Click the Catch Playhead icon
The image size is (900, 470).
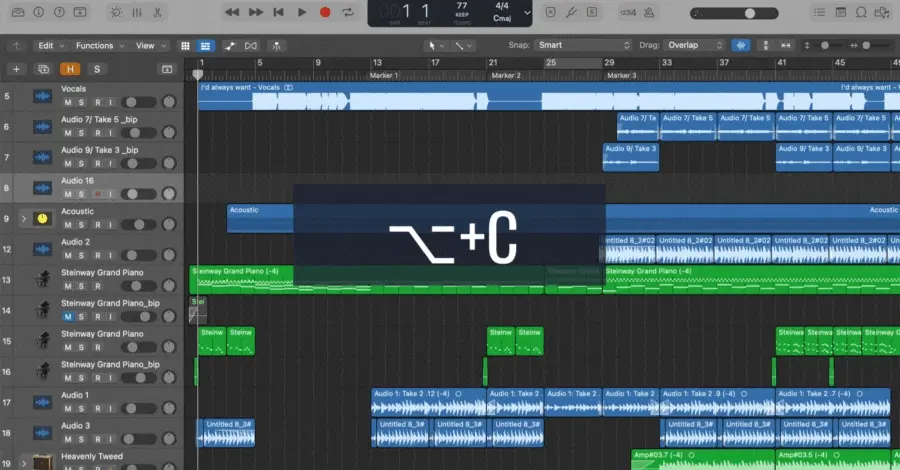coord(276,46)
